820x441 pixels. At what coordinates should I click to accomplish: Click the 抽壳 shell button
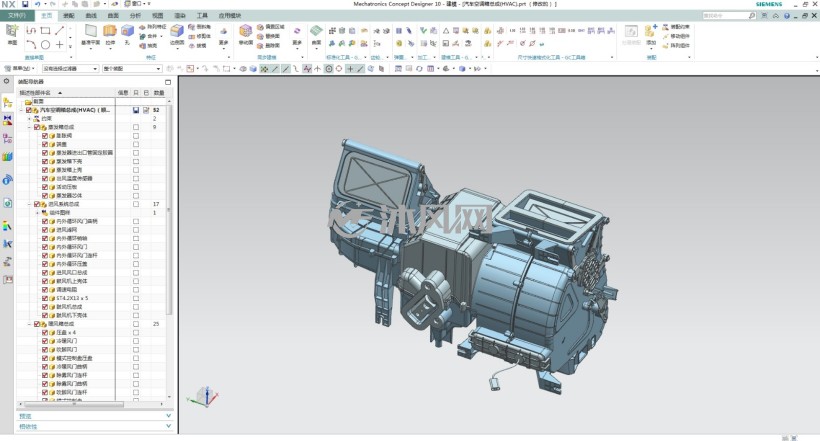pyautogui.click(x=148, y=46)
